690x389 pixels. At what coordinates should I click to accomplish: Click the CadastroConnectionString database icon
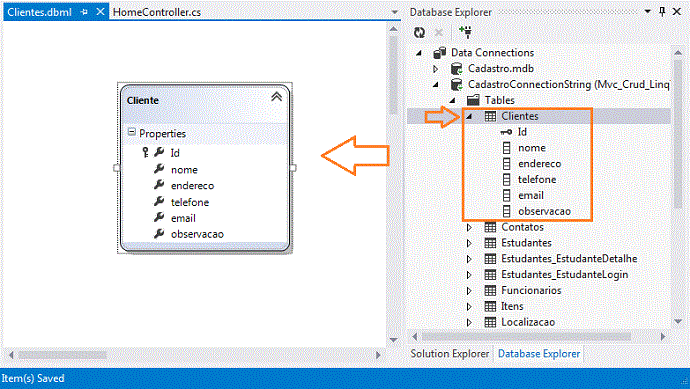(x=457, y=84)
